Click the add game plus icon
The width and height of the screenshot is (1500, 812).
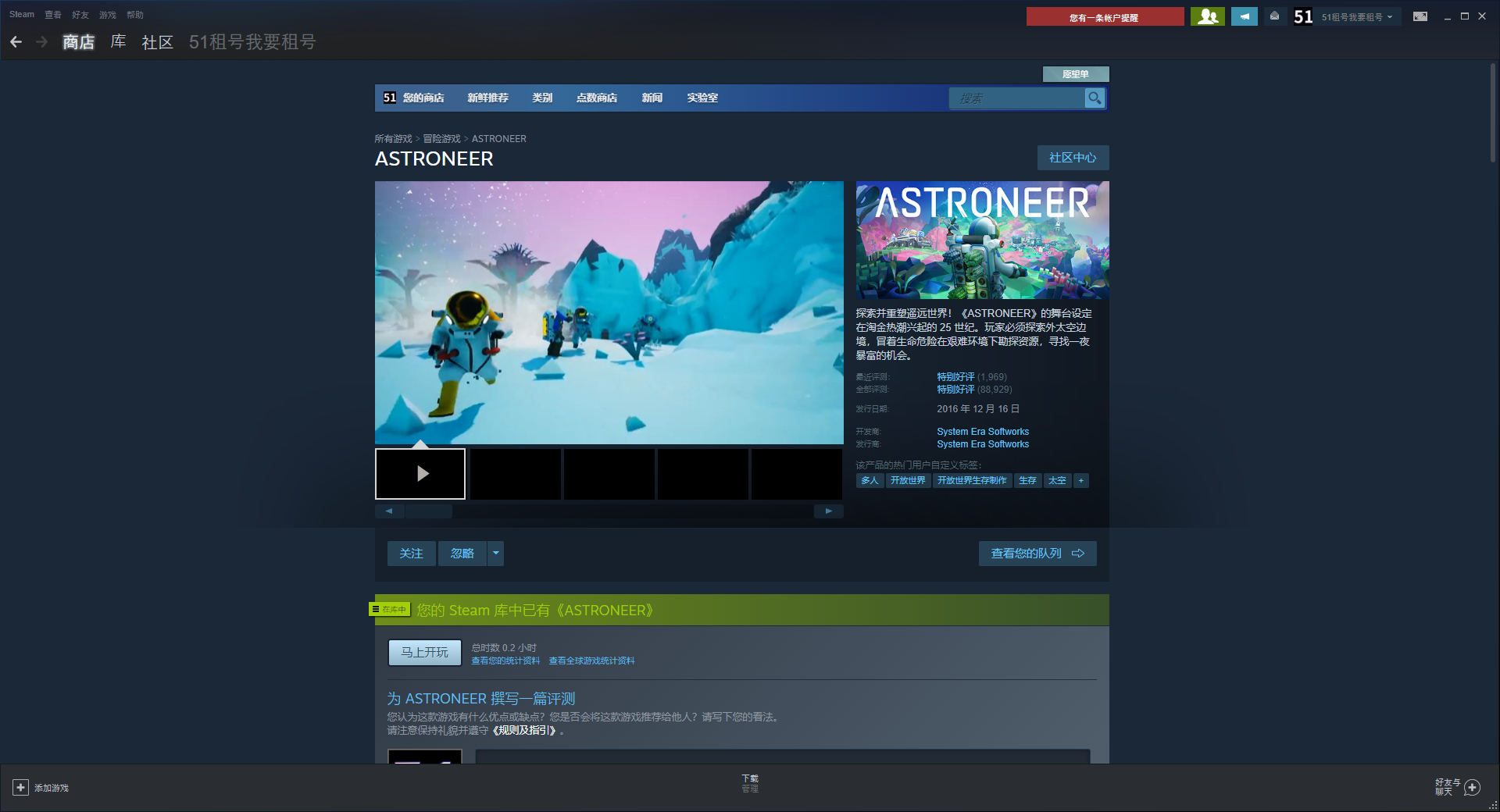pos(21,788)
